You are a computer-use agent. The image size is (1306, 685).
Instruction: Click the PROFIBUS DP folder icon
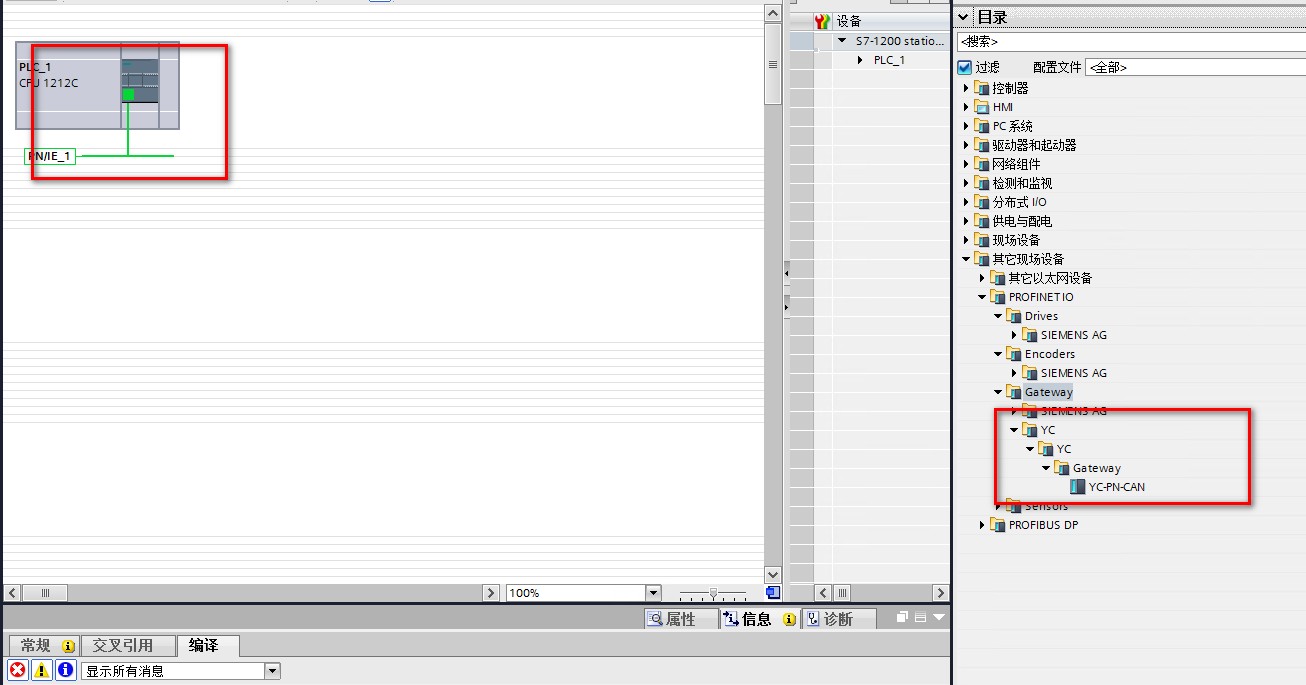997,525
